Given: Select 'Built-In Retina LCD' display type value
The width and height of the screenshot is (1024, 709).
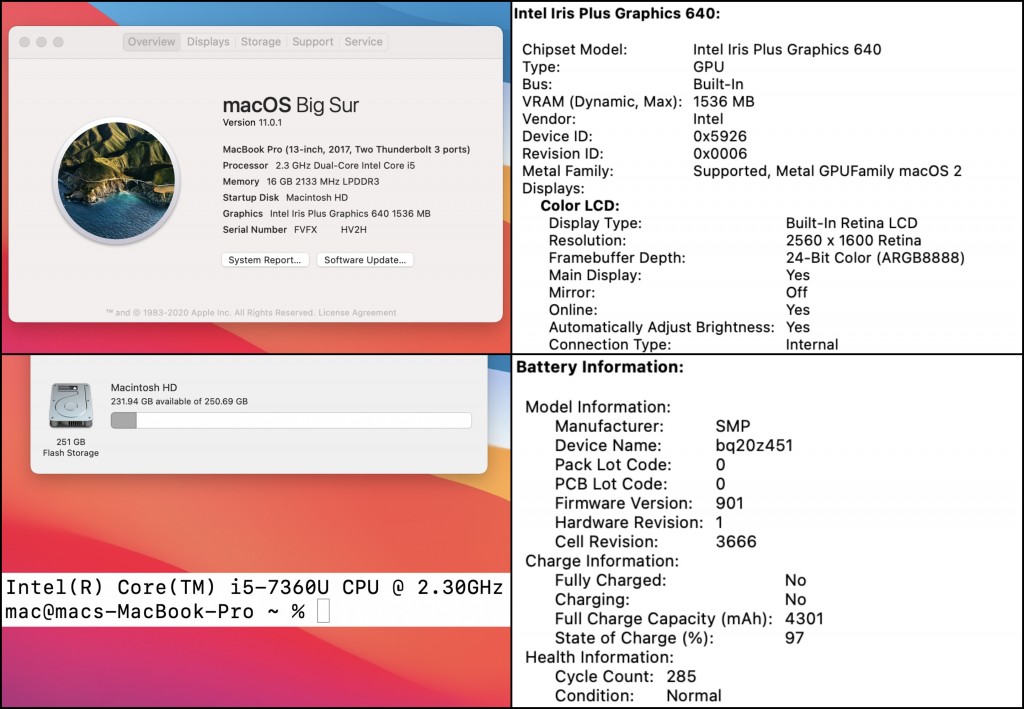Looking at the screenshot, I should [852, 223].
